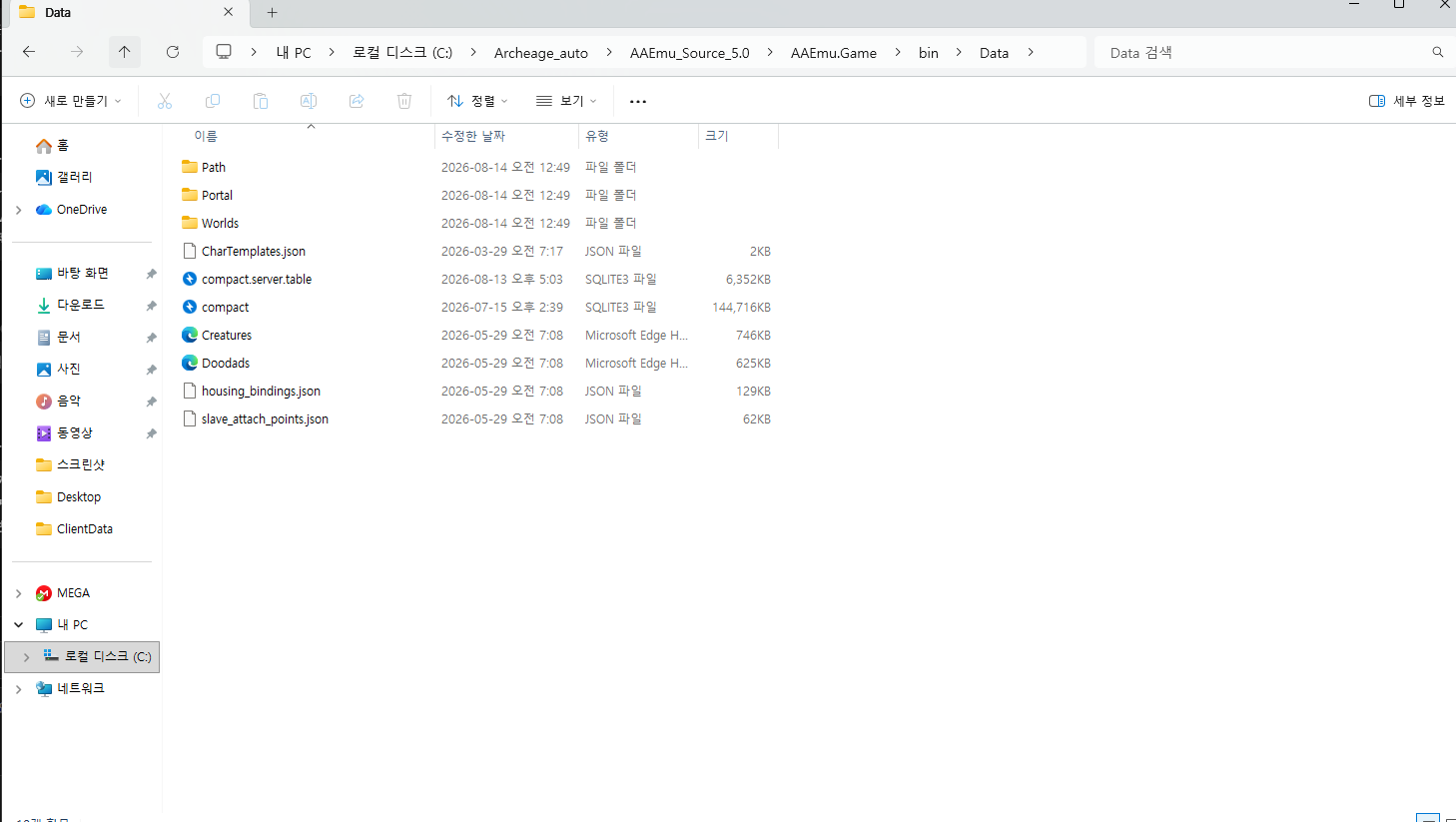This screenshot has height=822, width=1456.
Task: Select the Path folder icon
Action: [x=190, y=167]
